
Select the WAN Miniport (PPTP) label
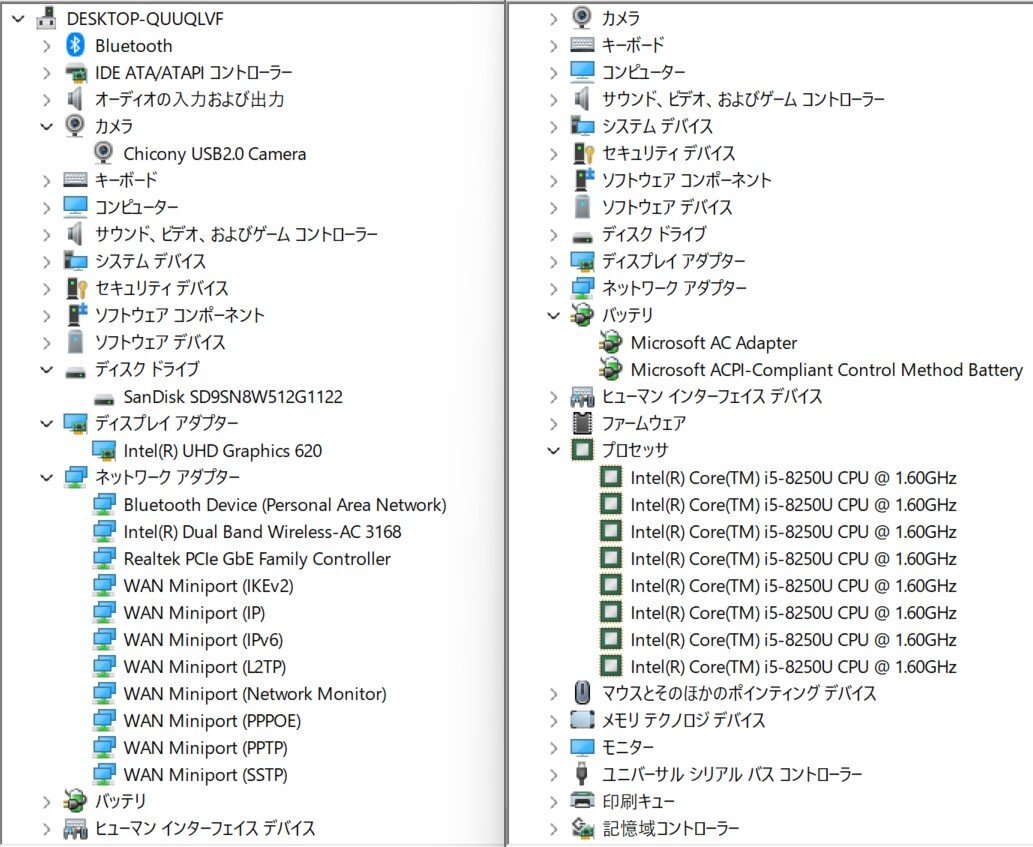click(206, 748)
